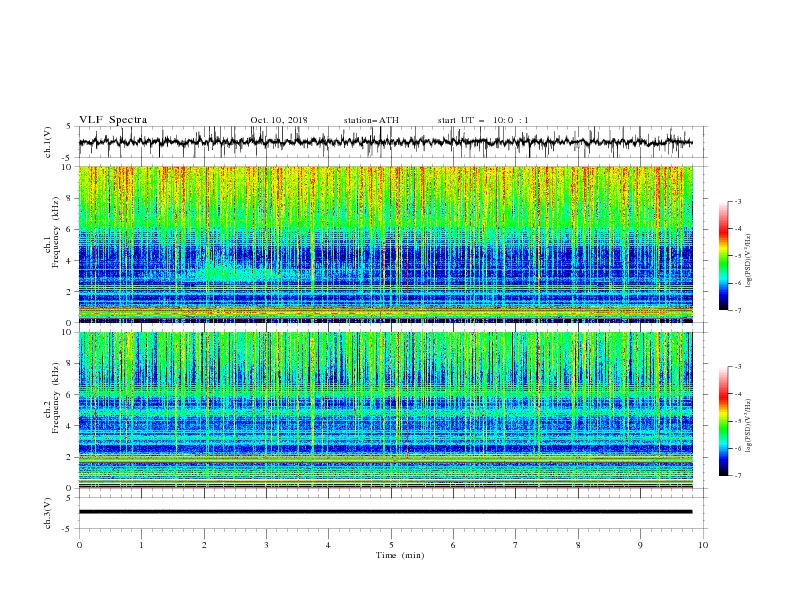Click the color scale bar beside ch.2 spectrogram
The image size is (792, 612).
pos(724,421)
